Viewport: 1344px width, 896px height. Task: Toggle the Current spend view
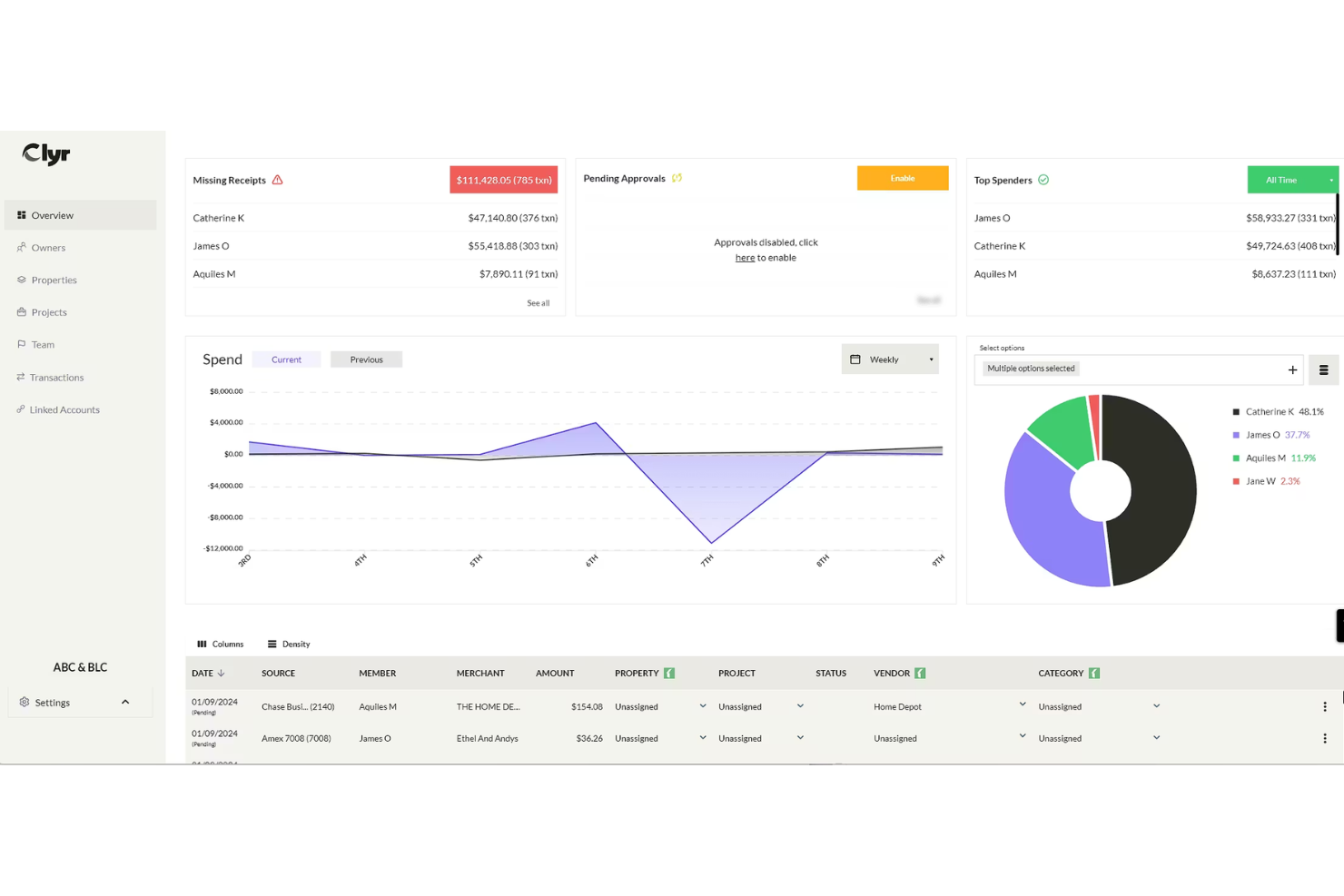pyautogui.click(x=286, y=359)
